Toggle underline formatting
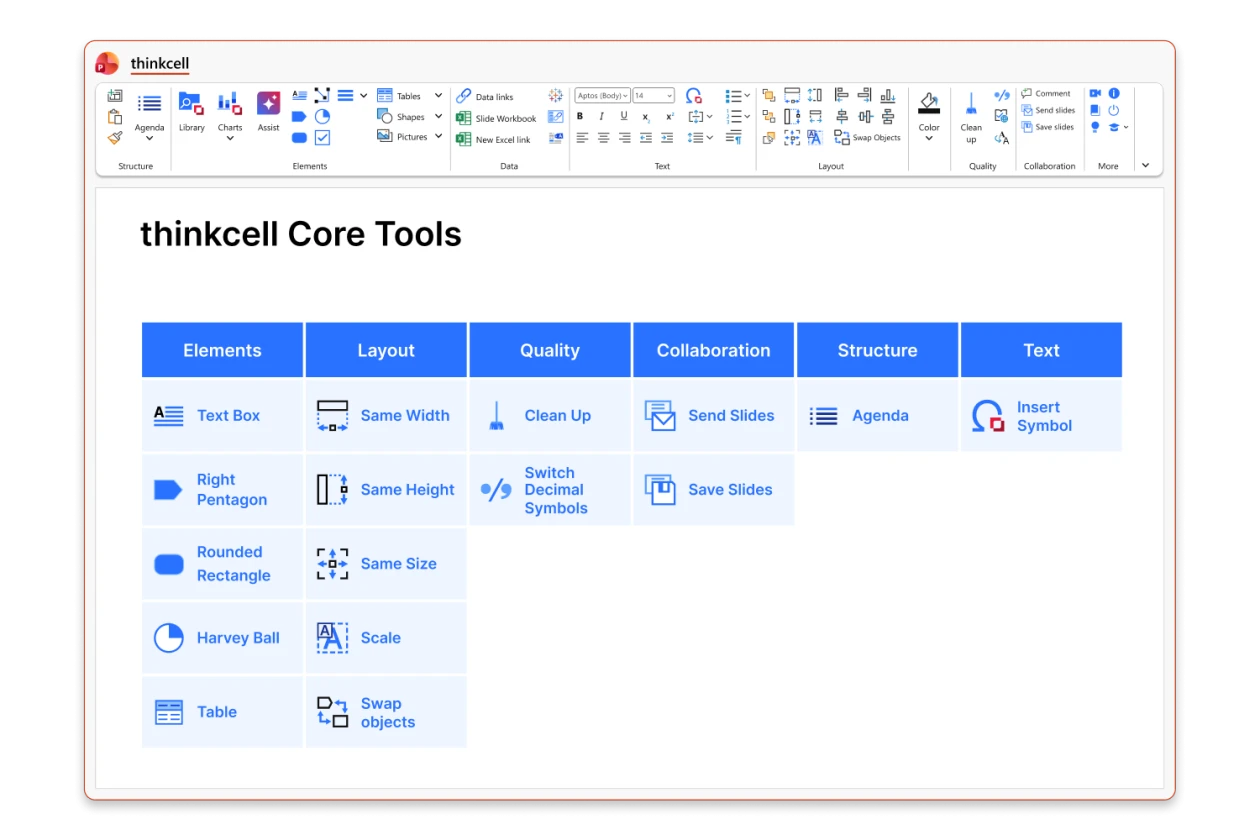Image resolution: width=1260 pixels, height=840 pixels. coord(624,116)
